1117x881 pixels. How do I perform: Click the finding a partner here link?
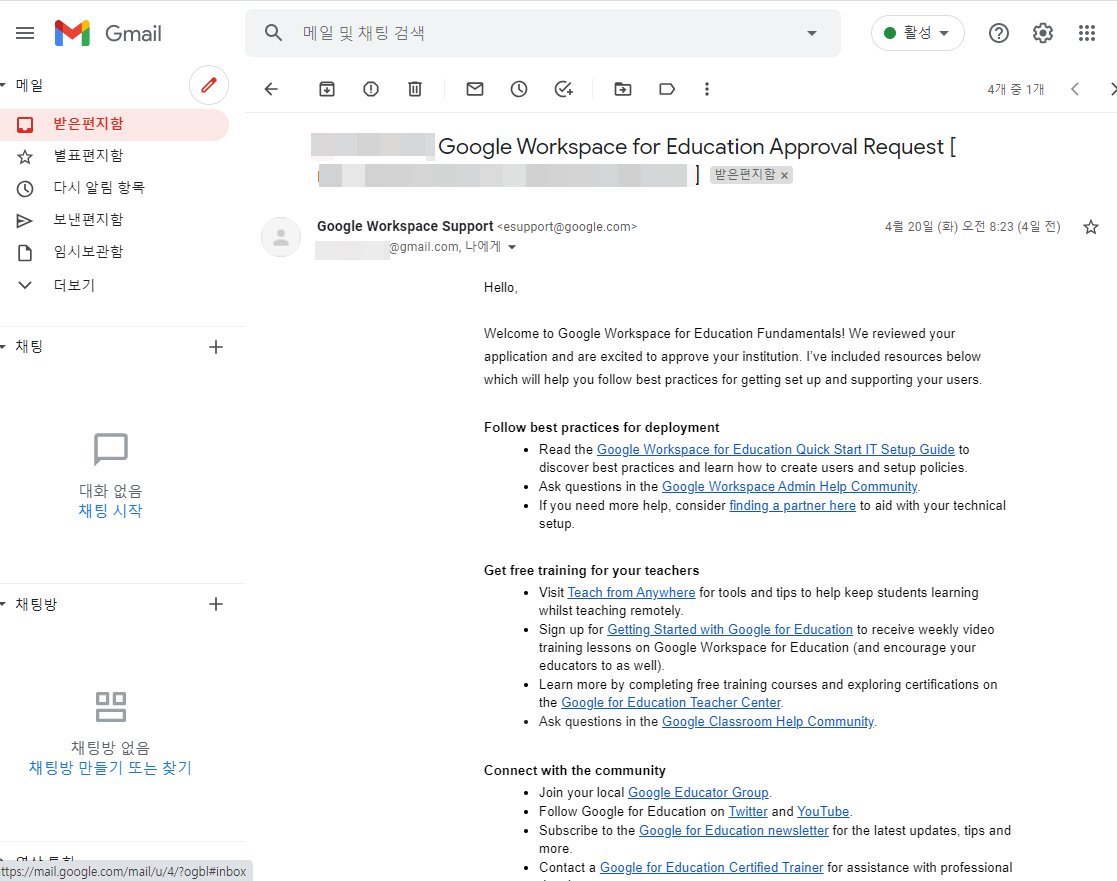792,506
